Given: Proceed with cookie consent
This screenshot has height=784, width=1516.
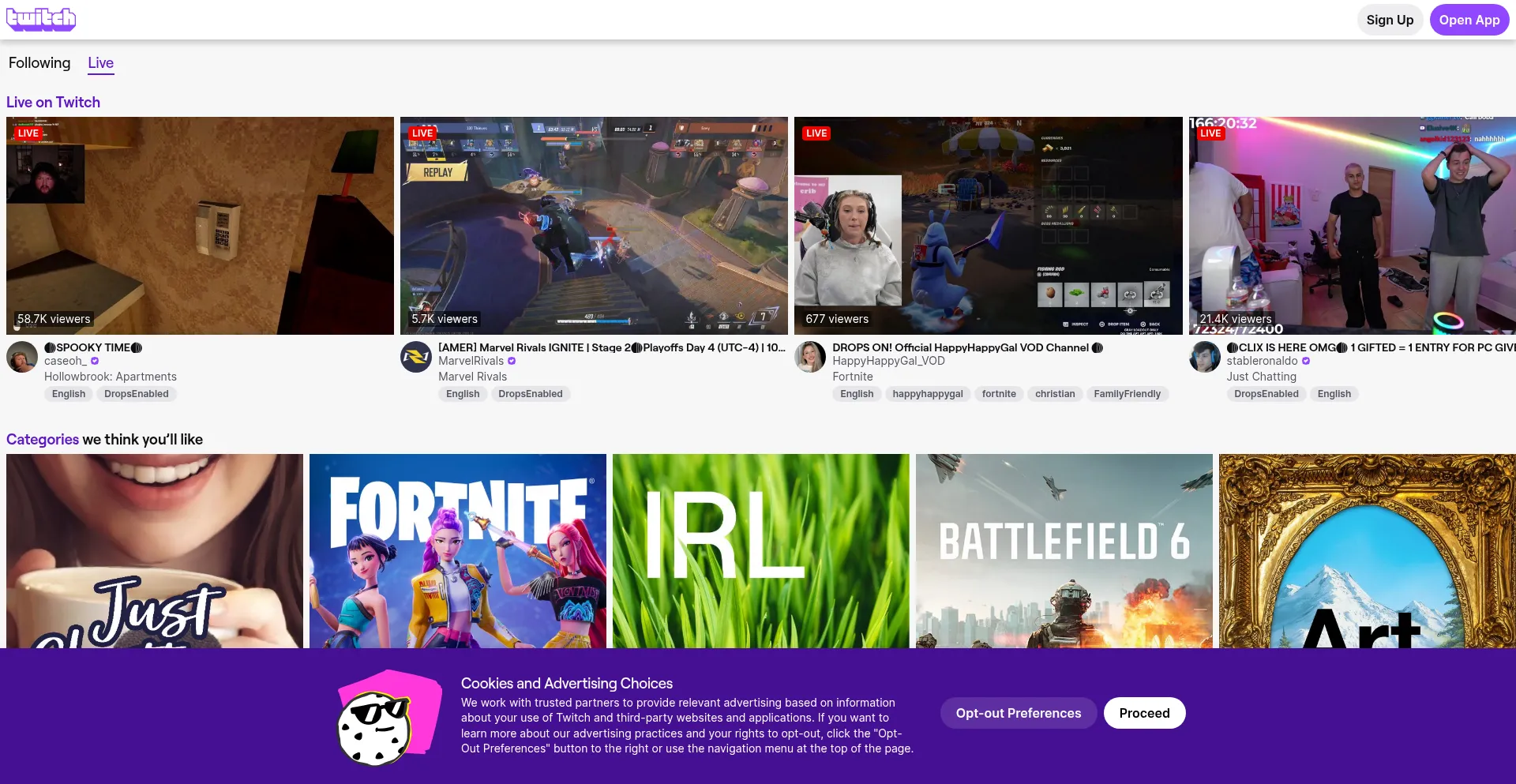Looking at the screenshot, I should tap(1144, 713).
